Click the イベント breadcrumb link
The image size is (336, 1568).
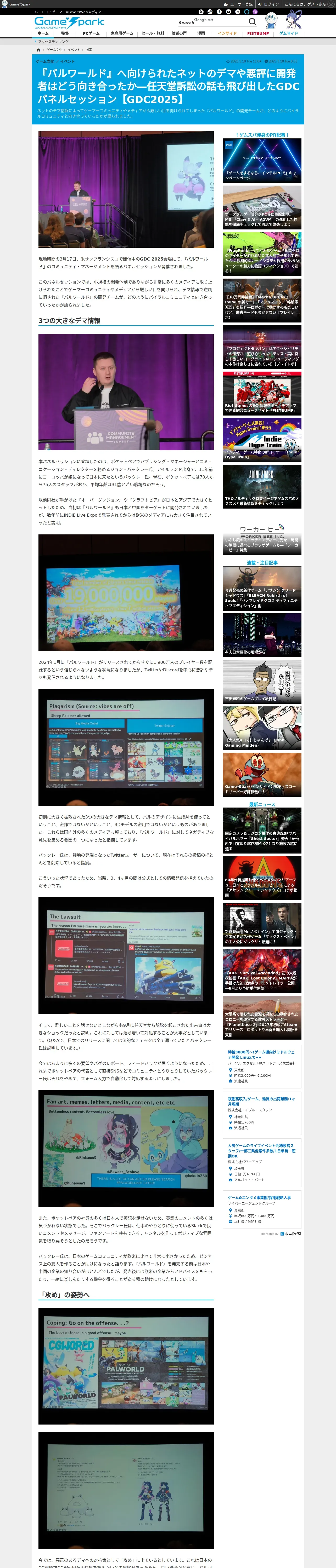point(74,50)
